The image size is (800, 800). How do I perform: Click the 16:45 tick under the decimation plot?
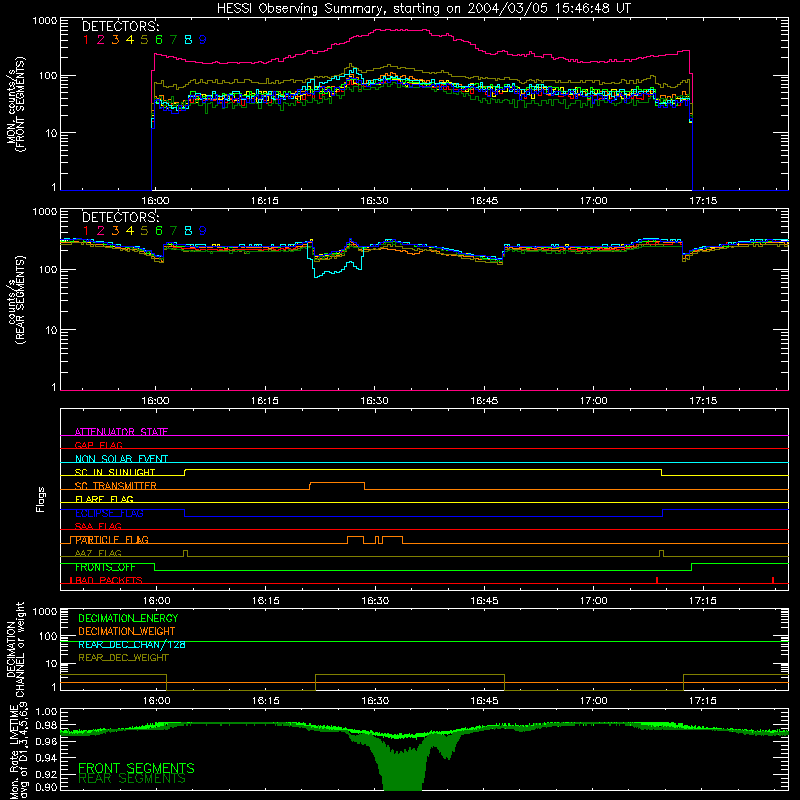click(x=484, y=701)
